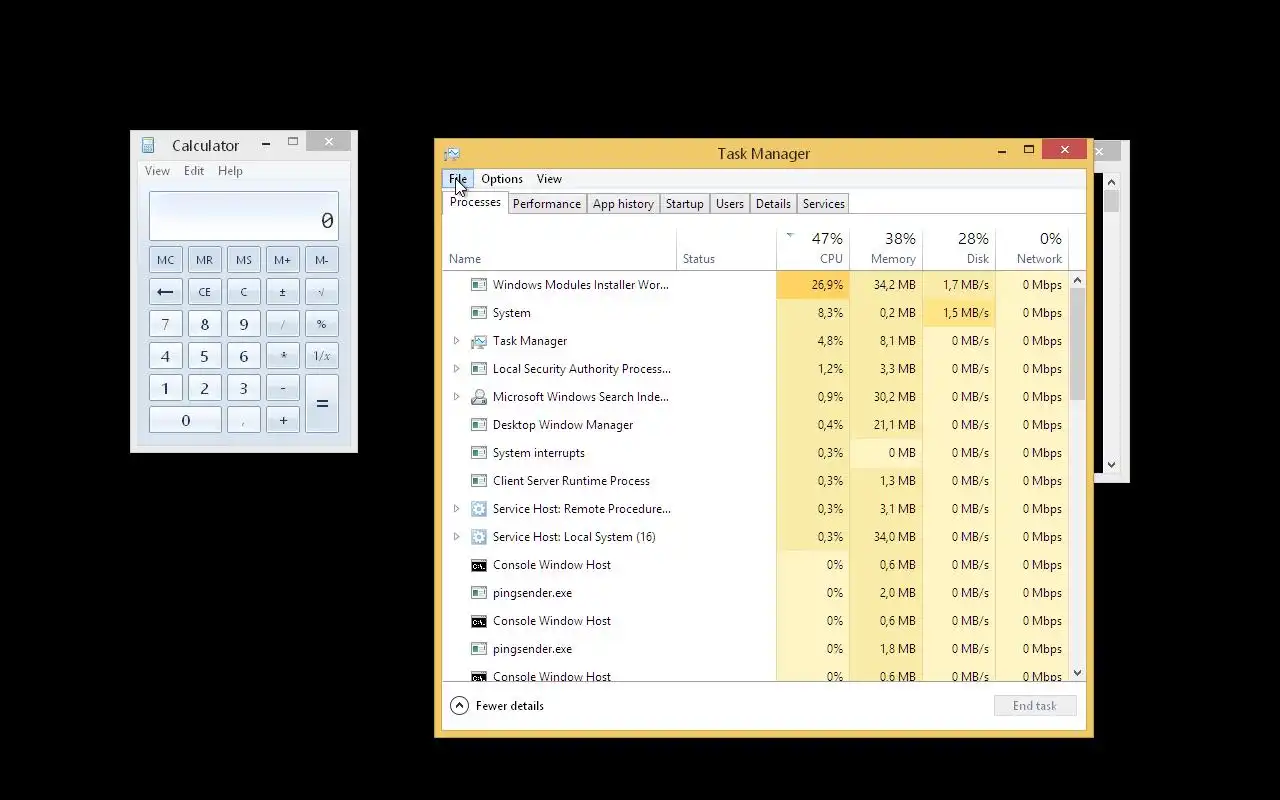Click the process list scrollbar up arrow
Screen dimensions: 1280x800
tap(1077, 281)
